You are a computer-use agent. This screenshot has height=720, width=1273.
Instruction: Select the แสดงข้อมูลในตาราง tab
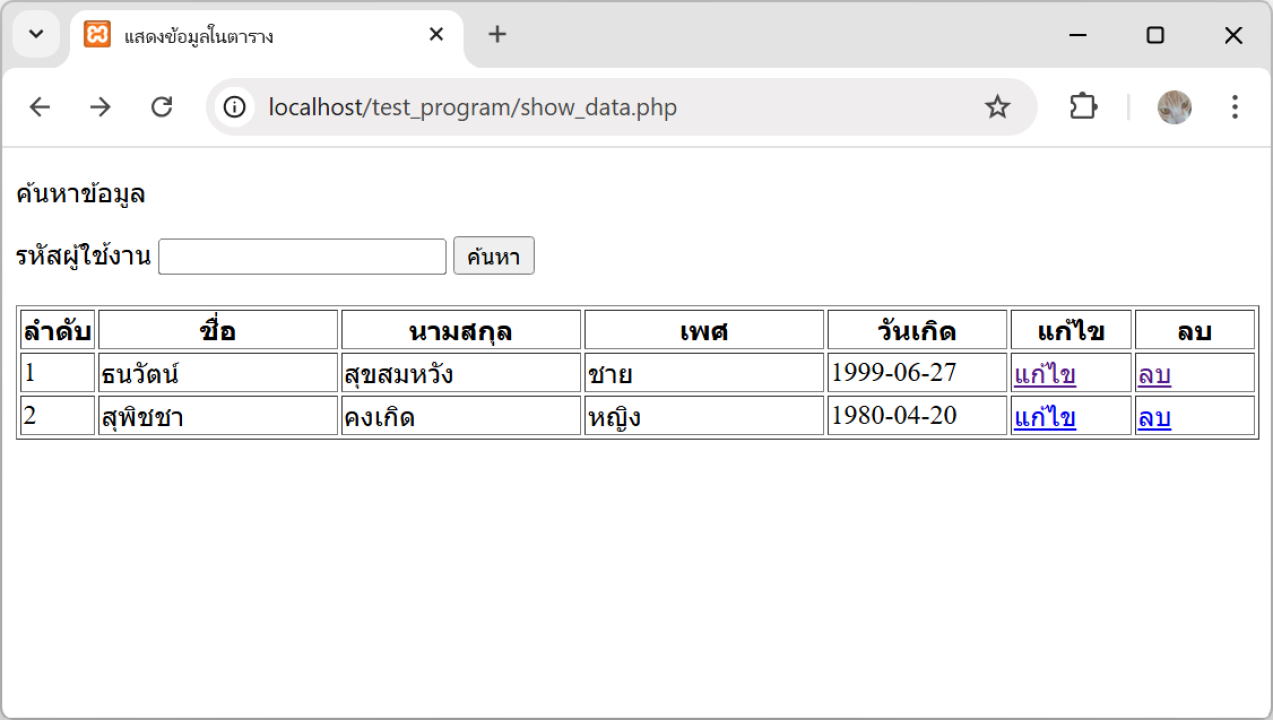(x=250, y=36)
